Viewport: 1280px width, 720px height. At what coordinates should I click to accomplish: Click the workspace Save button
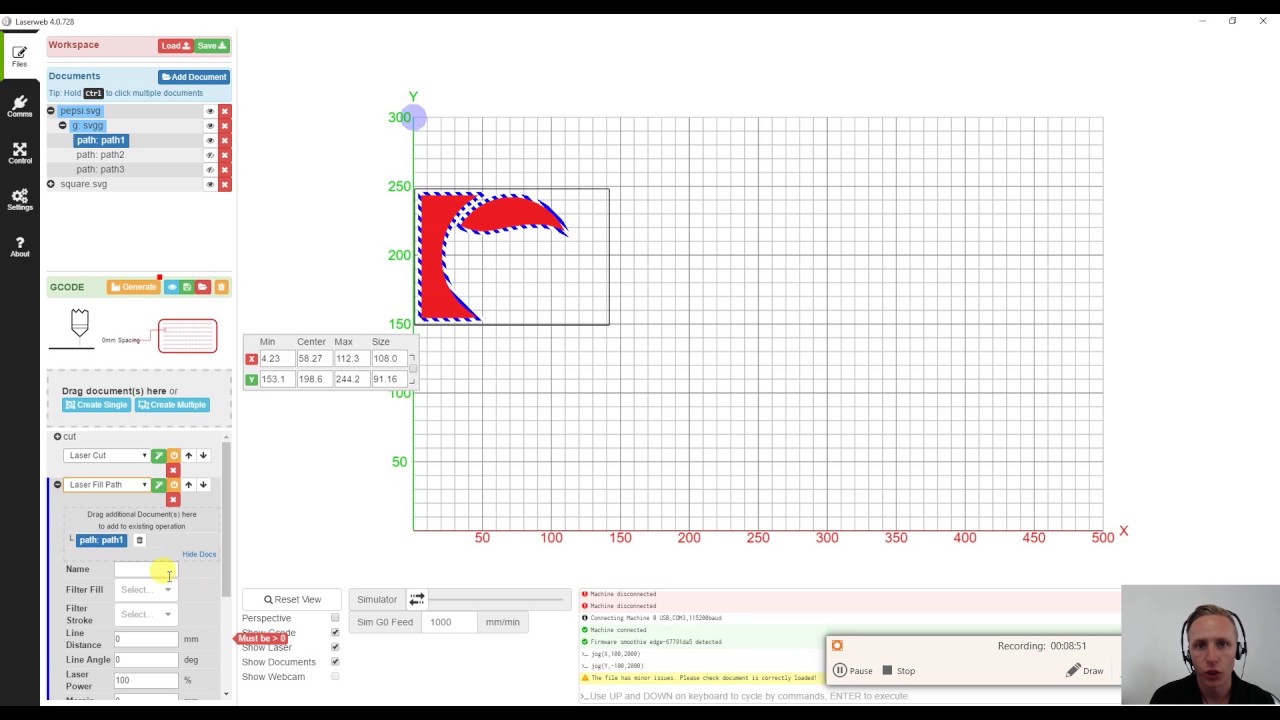212,46
